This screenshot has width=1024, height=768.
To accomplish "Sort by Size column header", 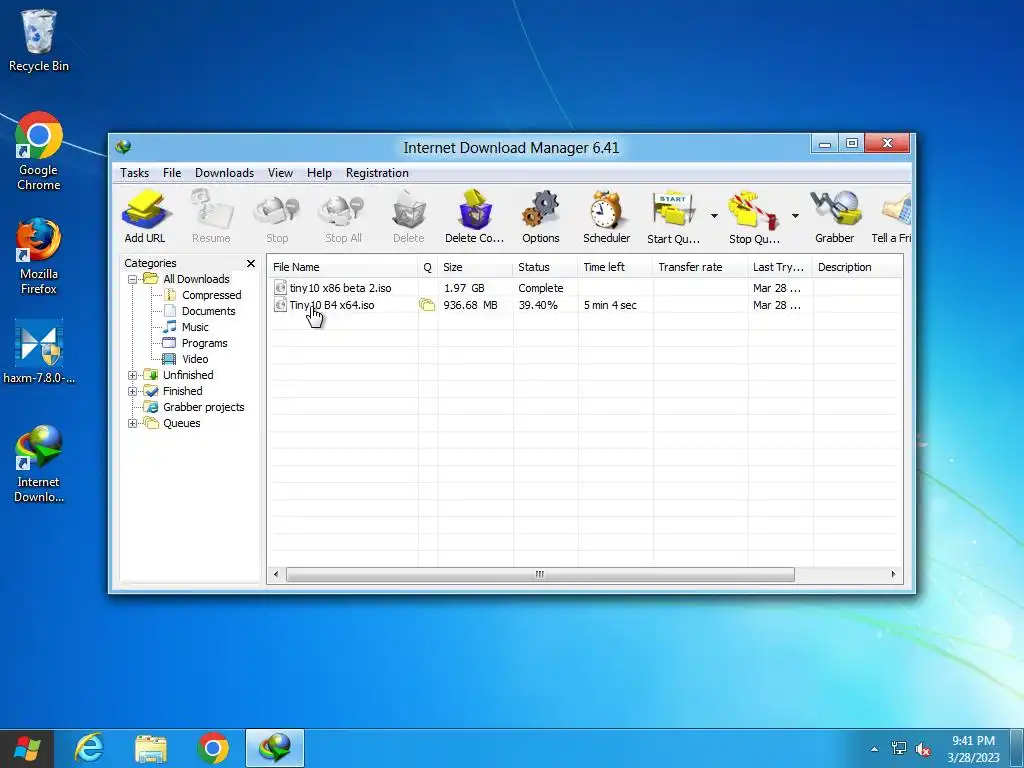I will 475,267.
